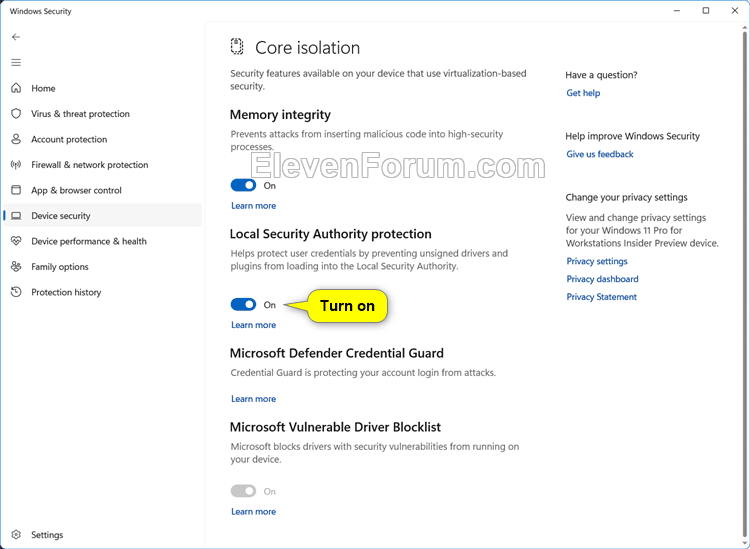The image size is (750, 549).
Task: Click the Virus & threat protection shield icon
Action: [16, 114]
